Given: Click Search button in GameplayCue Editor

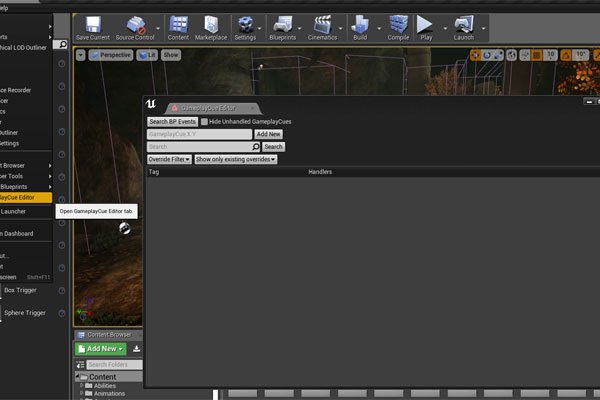Looking at the screenshot, I should pos(274,147).
